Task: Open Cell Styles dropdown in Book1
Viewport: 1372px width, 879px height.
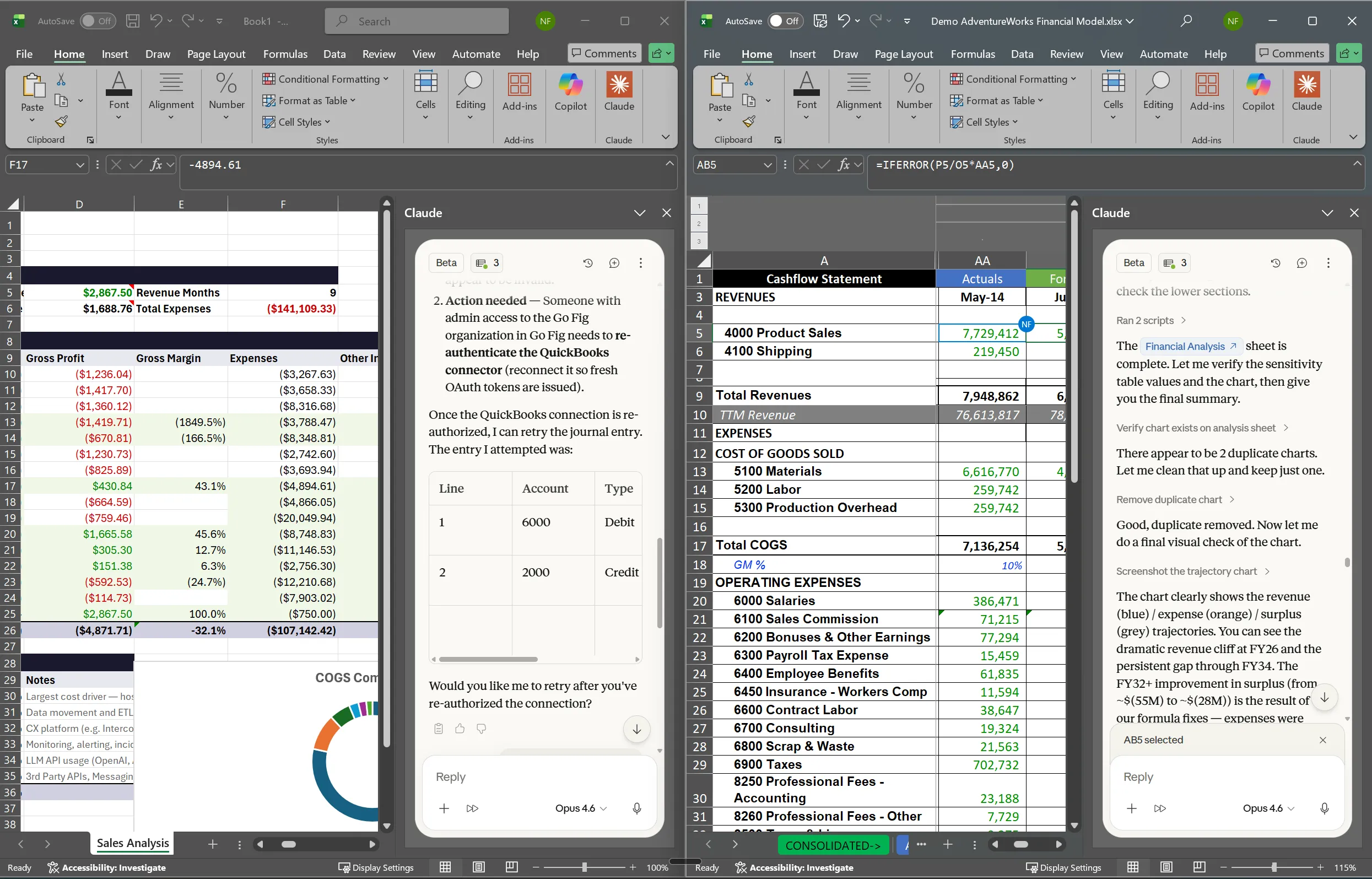Action: (296, 122)
